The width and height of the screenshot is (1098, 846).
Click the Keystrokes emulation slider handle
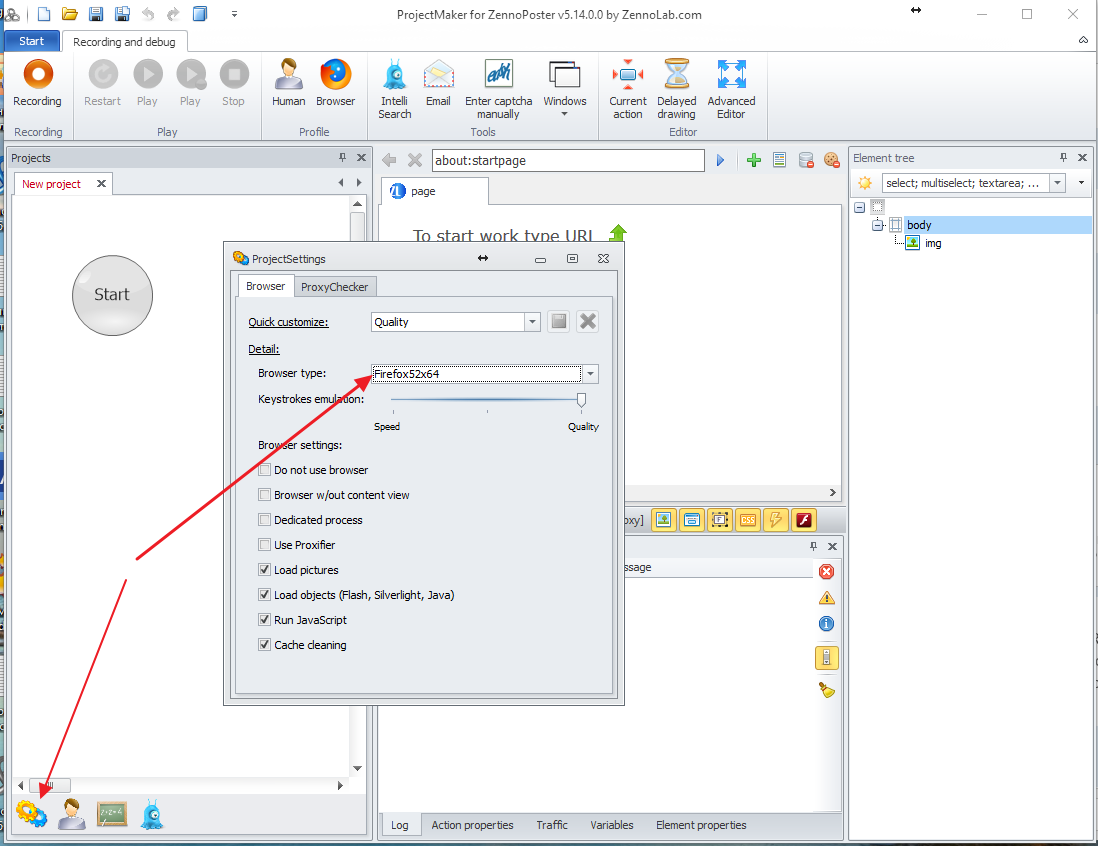pyautogui.click(x=581, y=400)
